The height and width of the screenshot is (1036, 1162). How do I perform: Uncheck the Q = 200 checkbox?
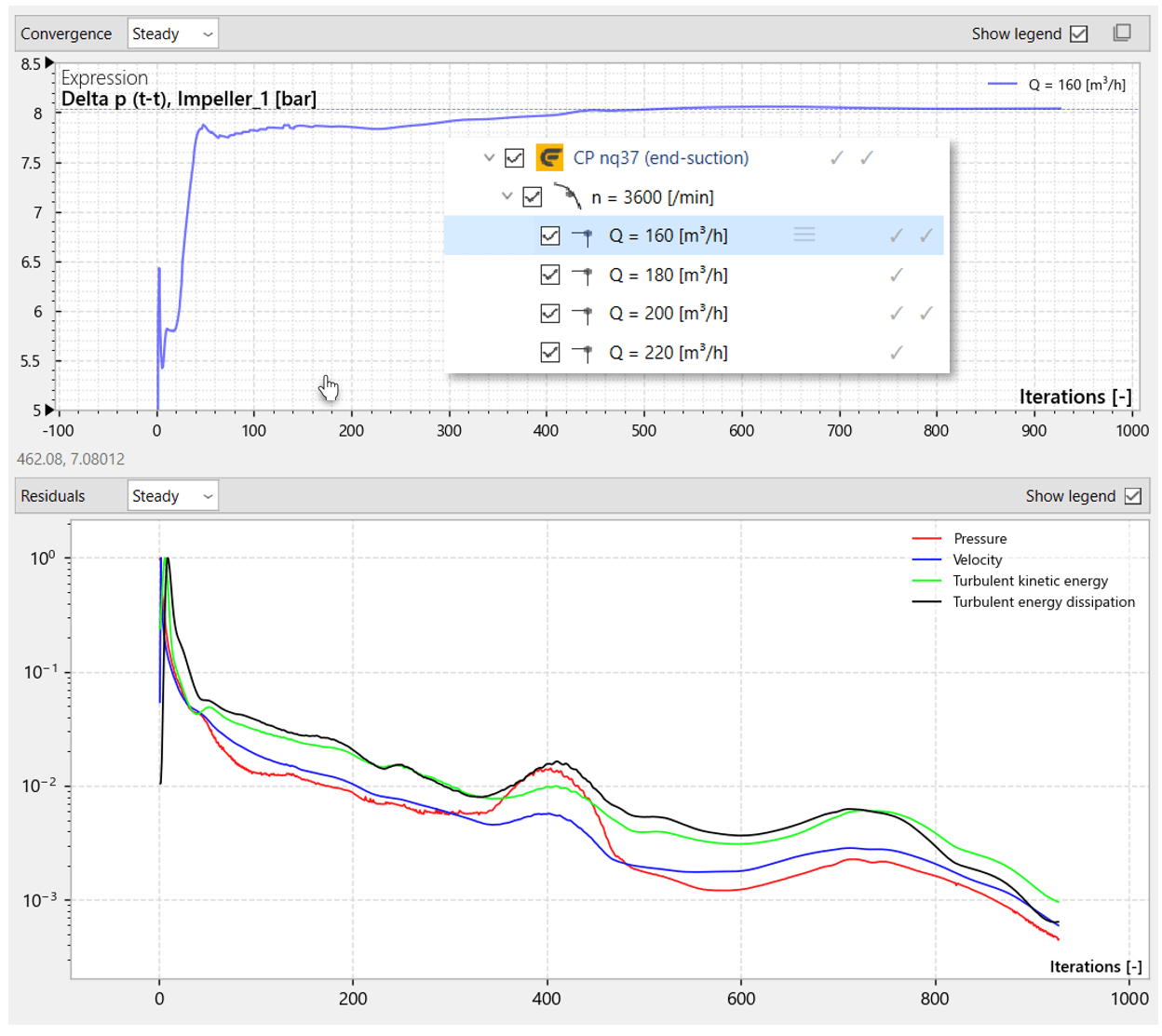(550, 314)
